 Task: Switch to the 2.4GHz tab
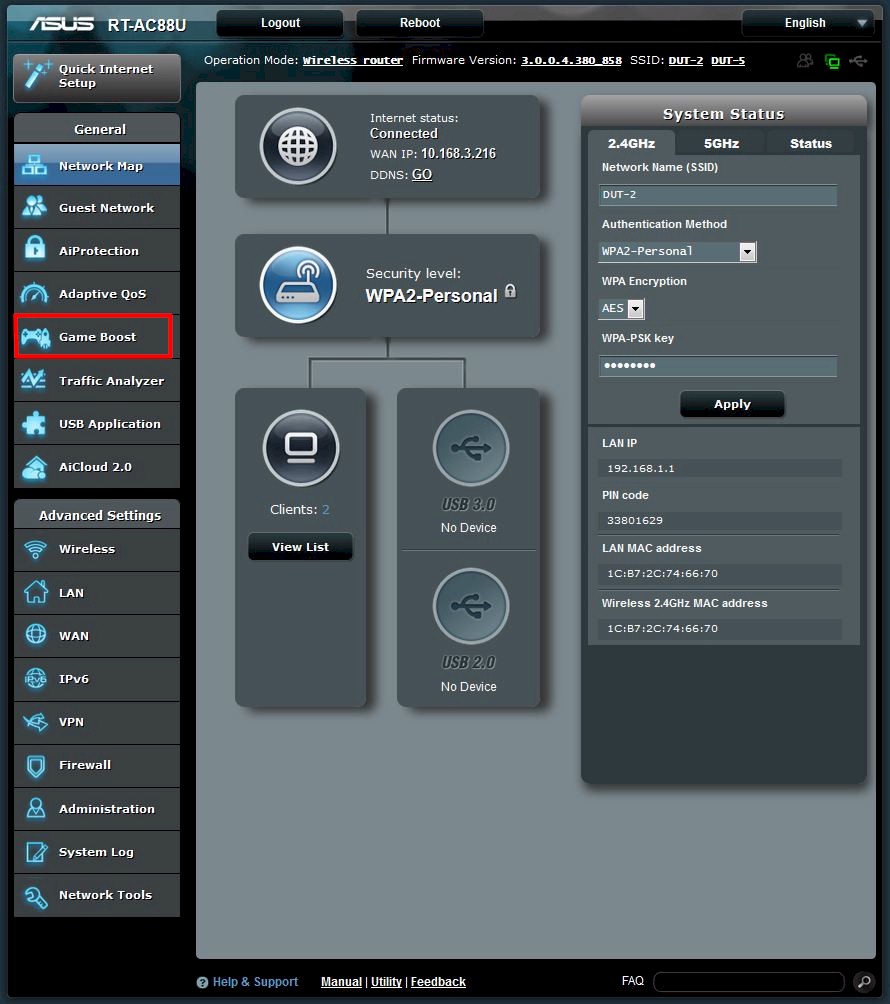coord(631,143)
